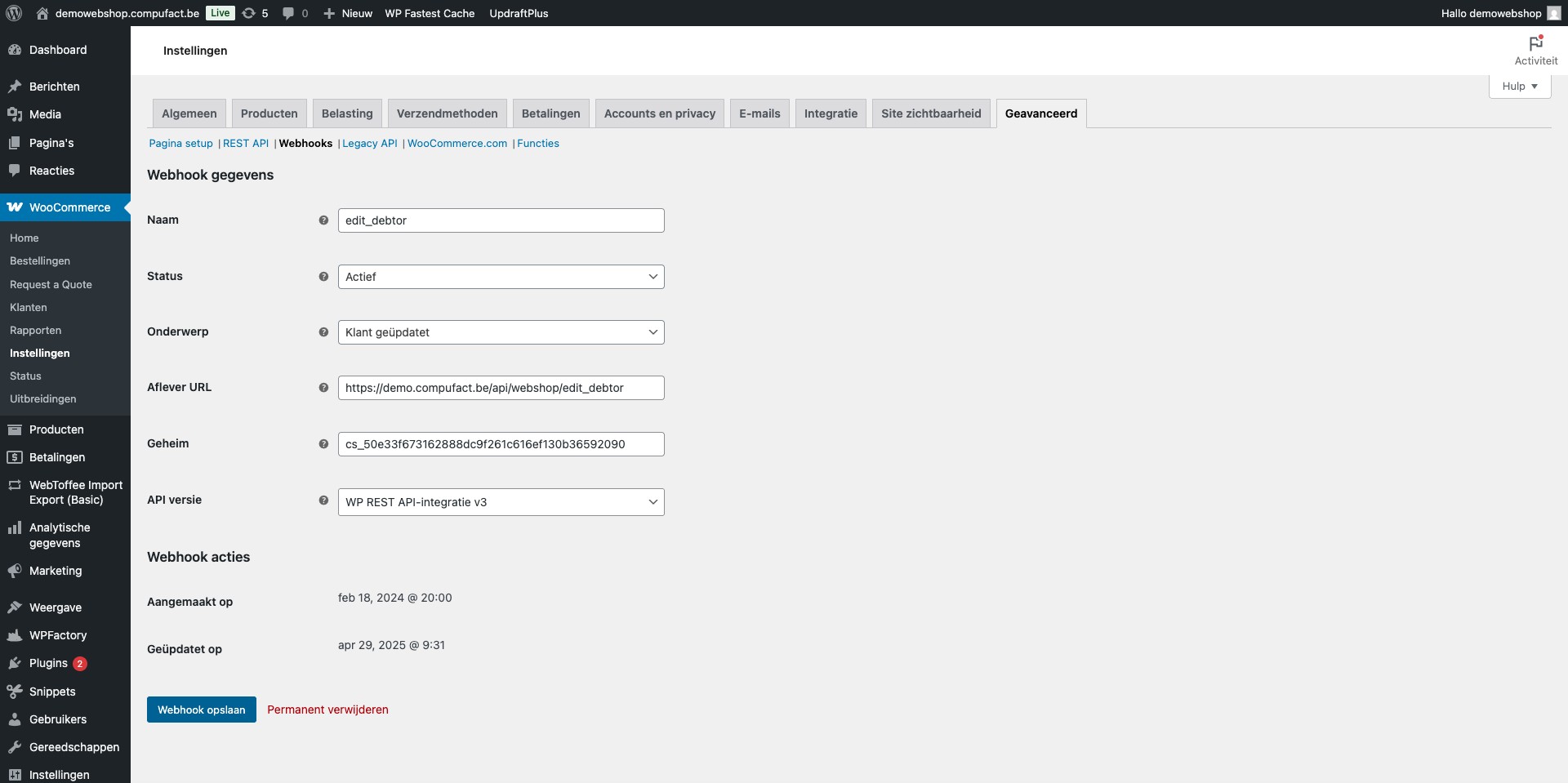Click the Plugins plug icon
The image size is (1568, 783).
click(15, 663)
